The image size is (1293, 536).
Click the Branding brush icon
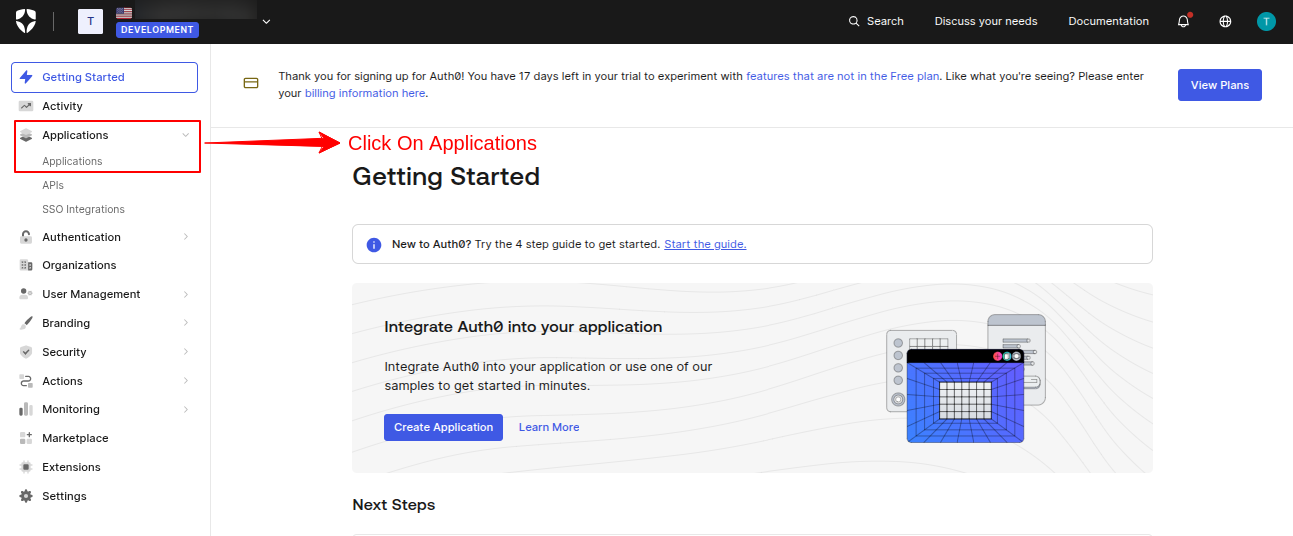point(26,323)
